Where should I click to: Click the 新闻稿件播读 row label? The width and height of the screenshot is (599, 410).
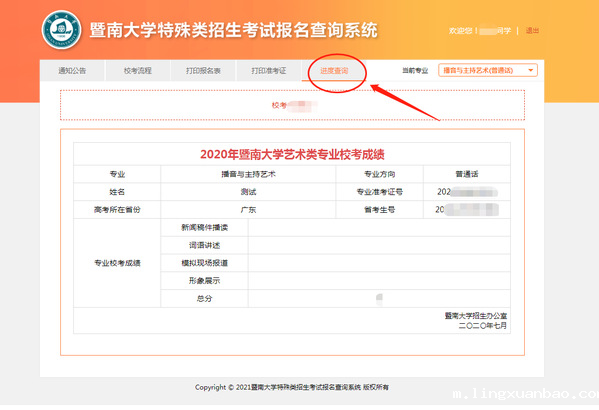(204, 228)
